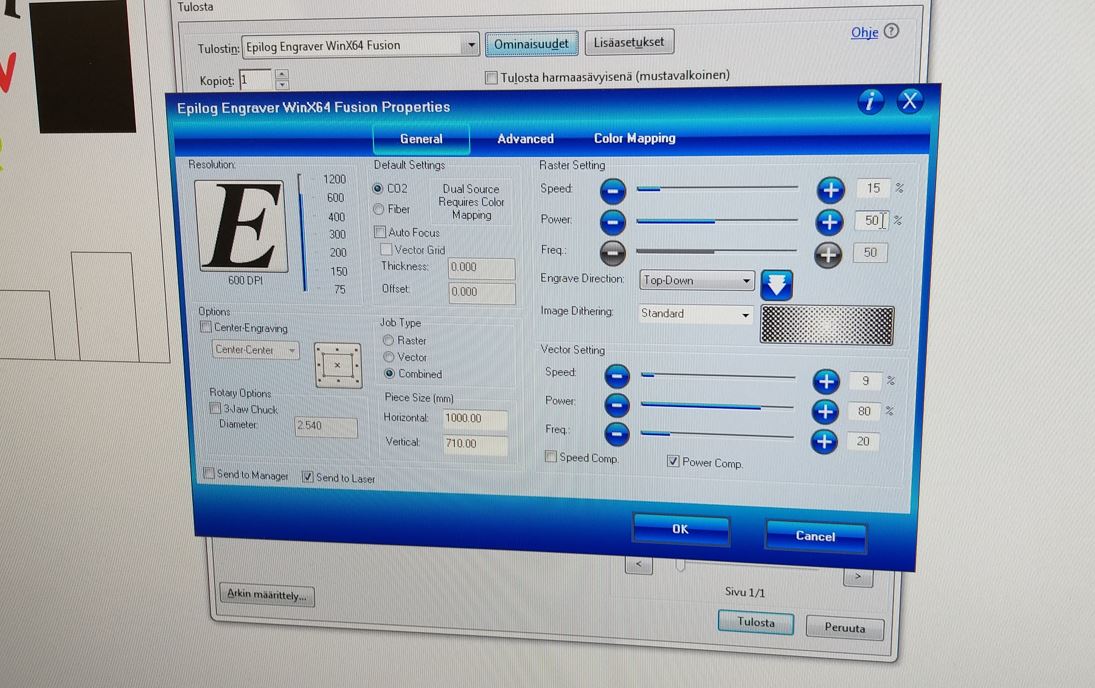Click the raster Power slider track
This screenshot has width=1095, height=688.
[716, 221]
